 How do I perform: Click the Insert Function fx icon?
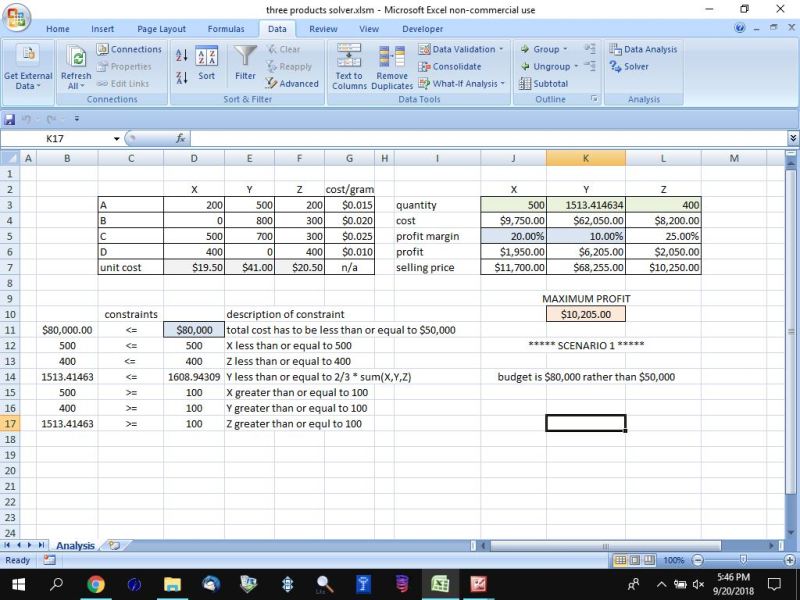[x=181, y=138]
